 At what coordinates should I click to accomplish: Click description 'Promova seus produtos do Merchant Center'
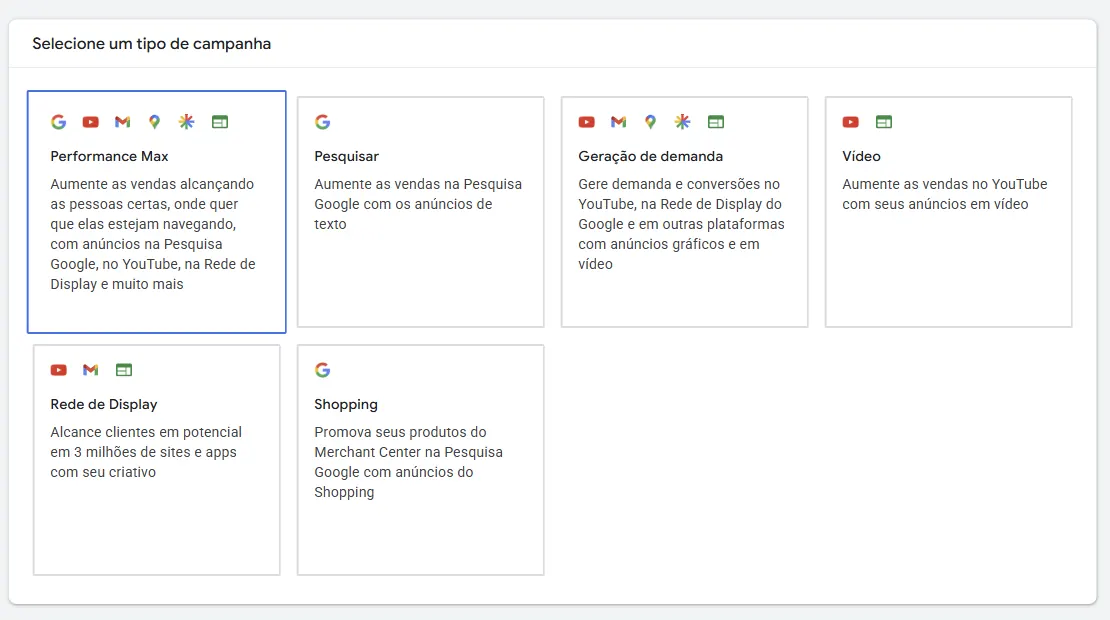408,461
